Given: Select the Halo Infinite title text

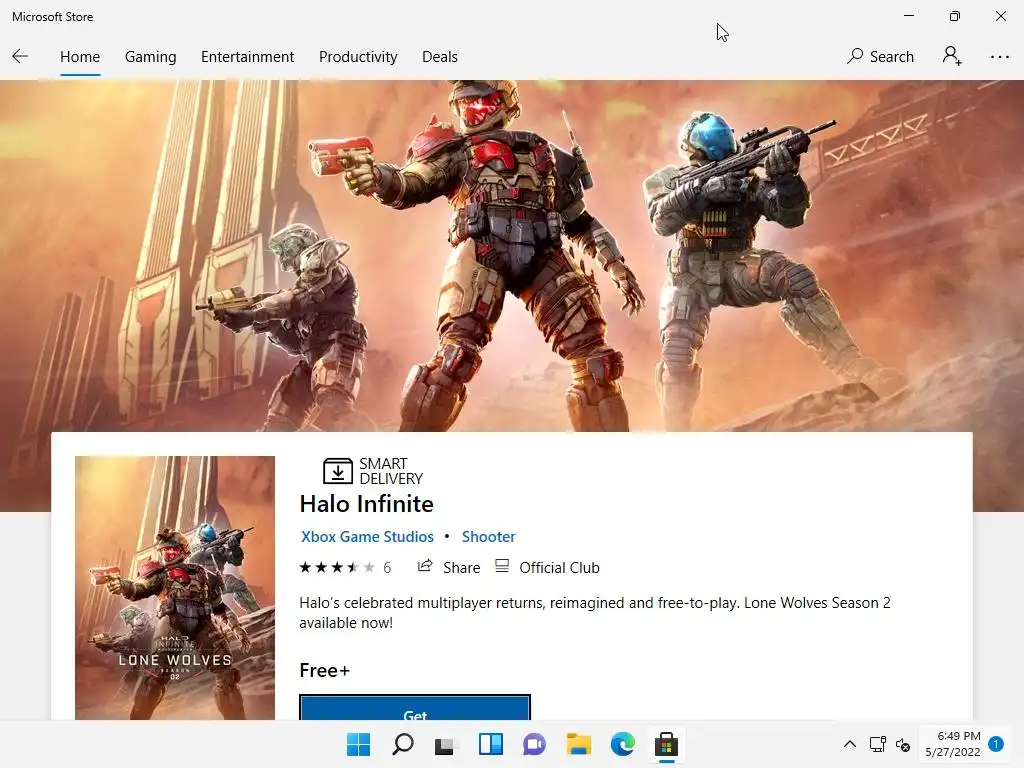Looking at the screenshot, I should coord(366,504).
